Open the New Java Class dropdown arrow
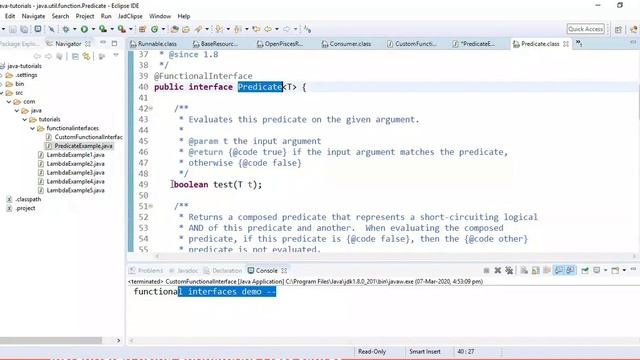This screenshot has height=360, width=640. [163, 29]
